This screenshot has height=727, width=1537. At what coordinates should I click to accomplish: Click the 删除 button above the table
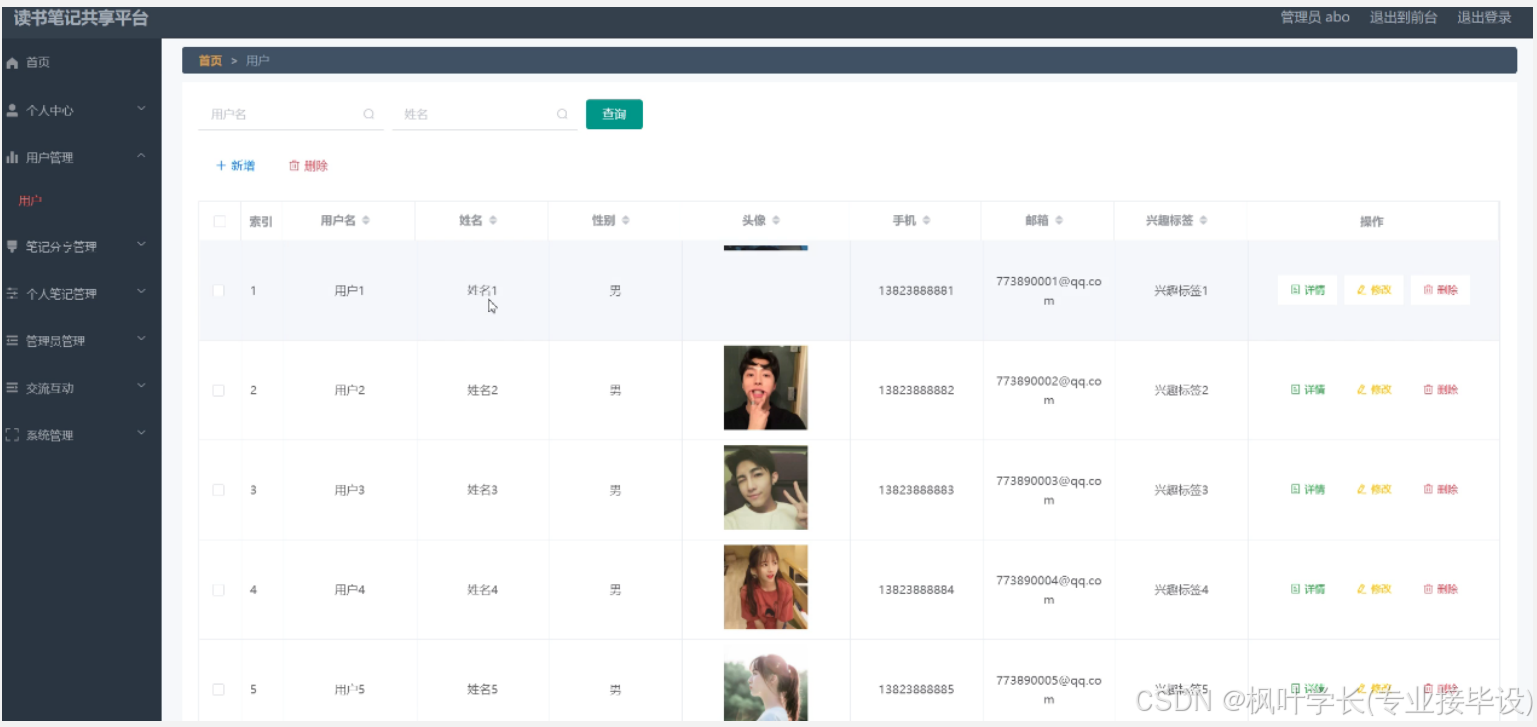(x=308, y=166)
